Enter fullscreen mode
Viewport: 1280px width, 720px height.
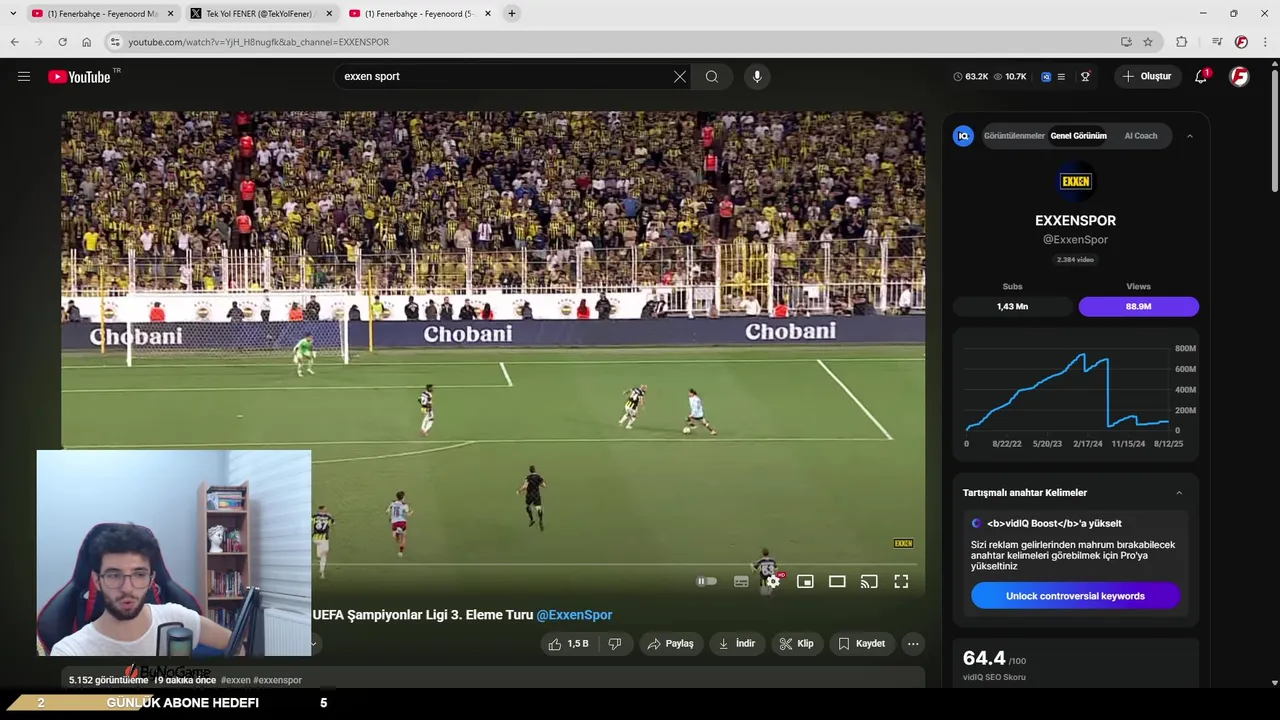(901, 581)
